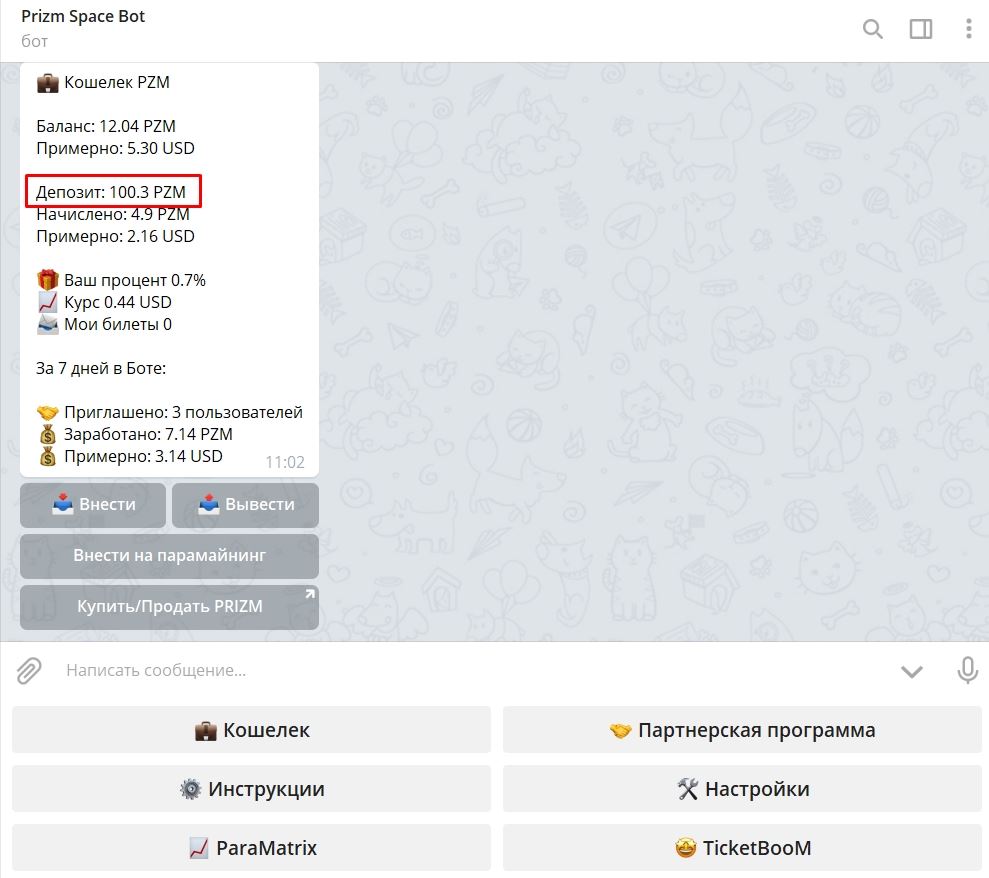Click the Курс 0.44 USD line
The width and height of the screenshot is (989, 878).
104,303
